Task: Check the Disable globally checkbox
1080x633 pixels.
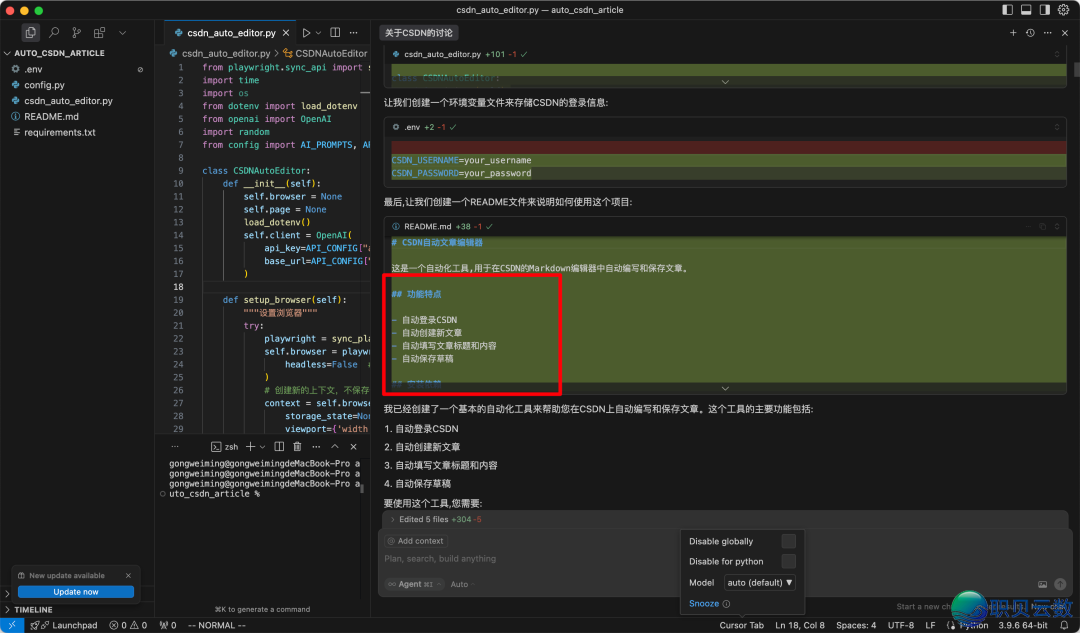Action: [x=788, y=541]
